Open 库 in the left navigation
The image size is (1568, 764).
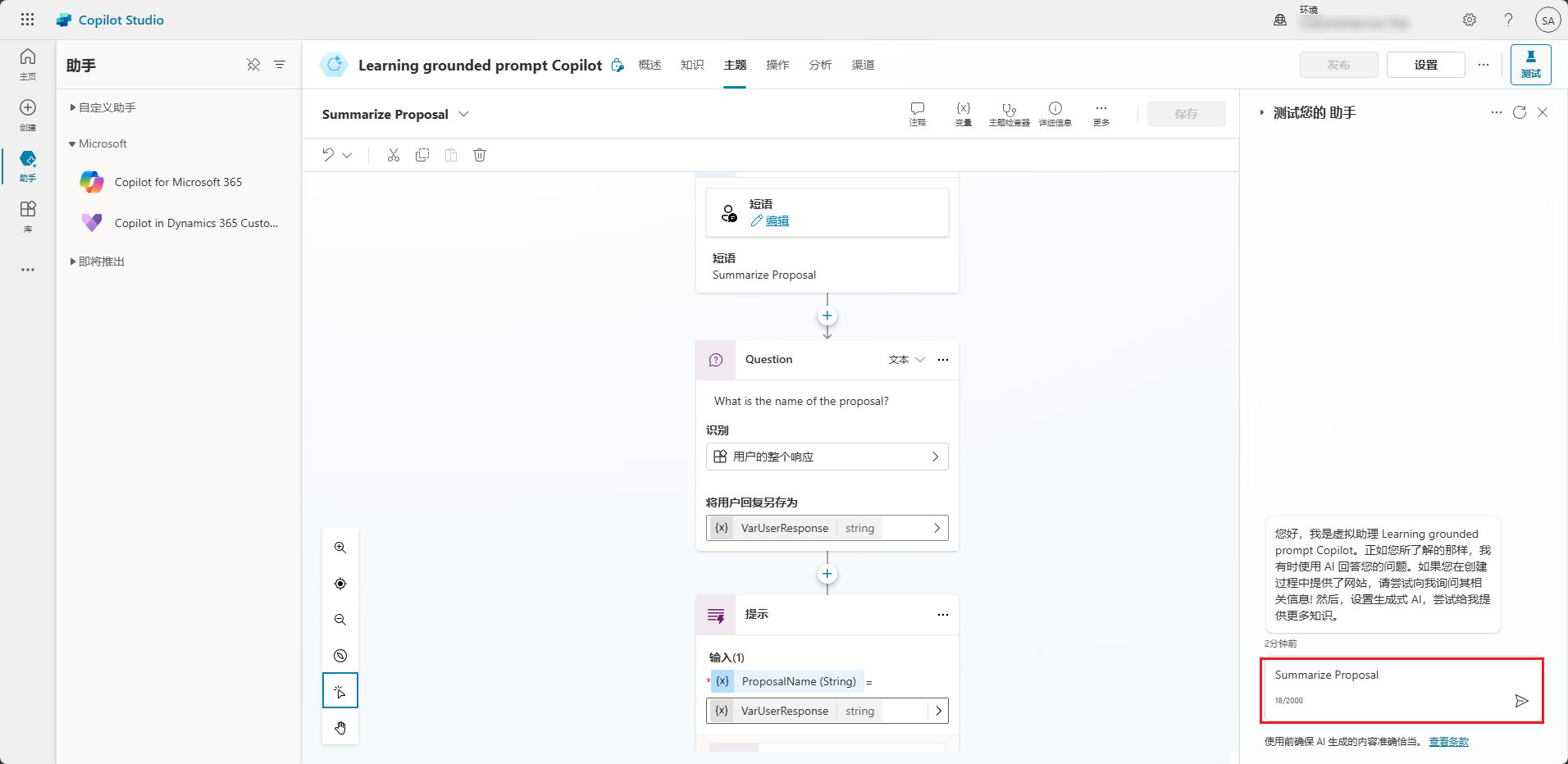(x=28, y=216)
